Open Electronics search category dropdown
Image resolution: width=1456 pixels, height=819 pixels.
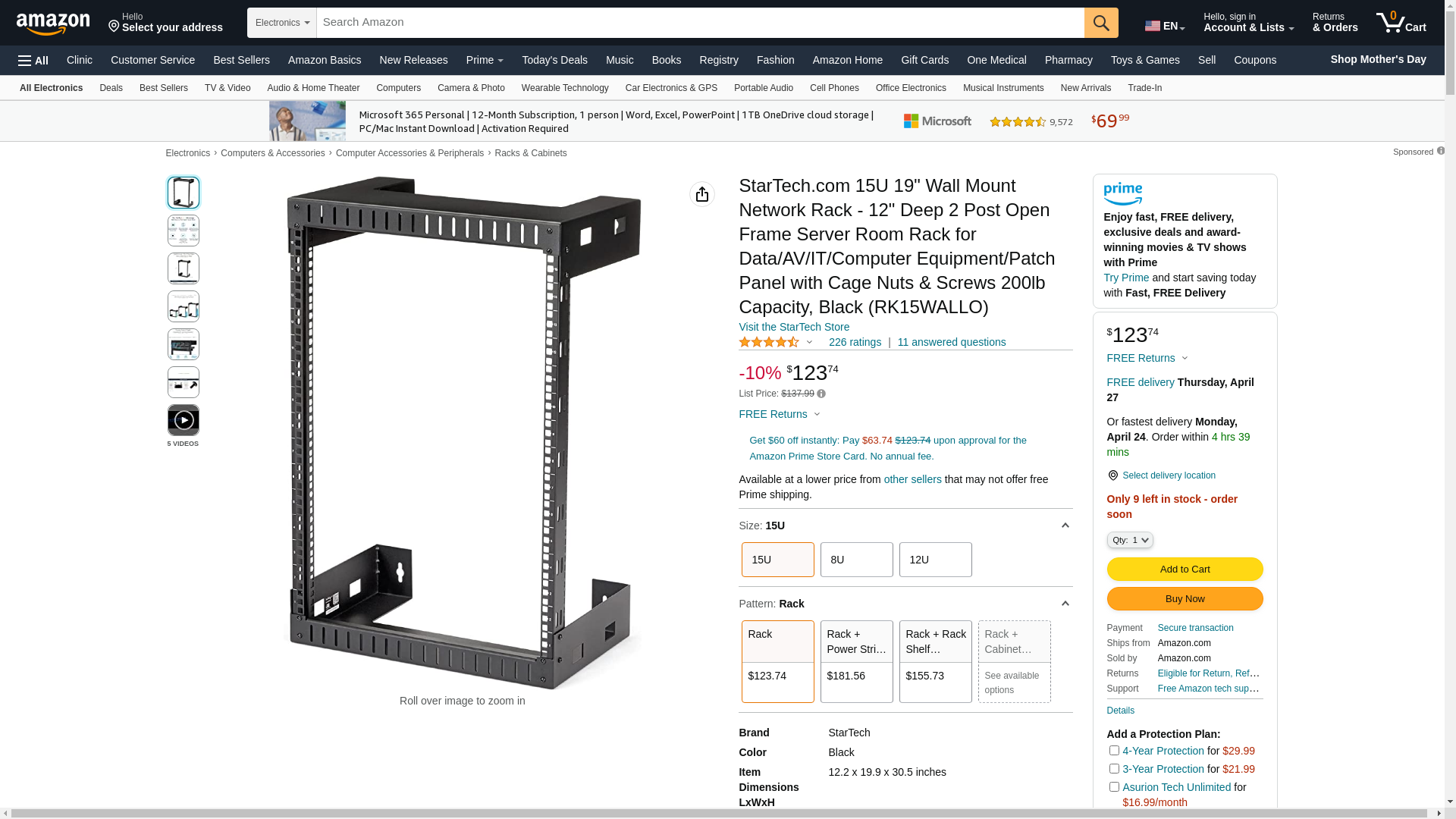[x=282, y=23]
